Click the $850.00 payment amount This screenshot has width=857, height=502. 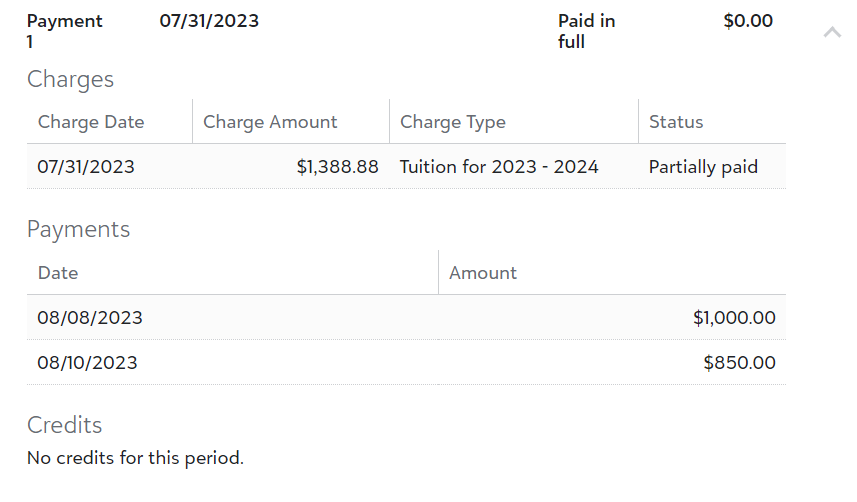[739, 363]
